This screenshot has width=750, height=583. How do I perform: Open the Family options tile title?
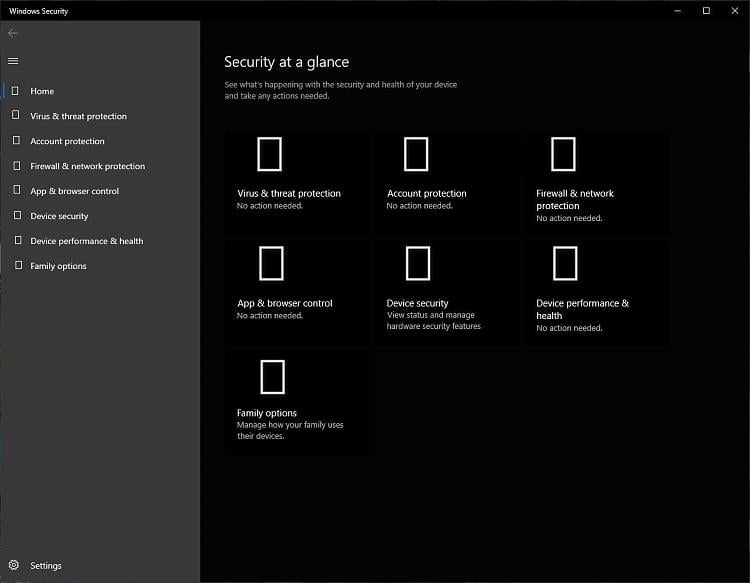(267, 413)
